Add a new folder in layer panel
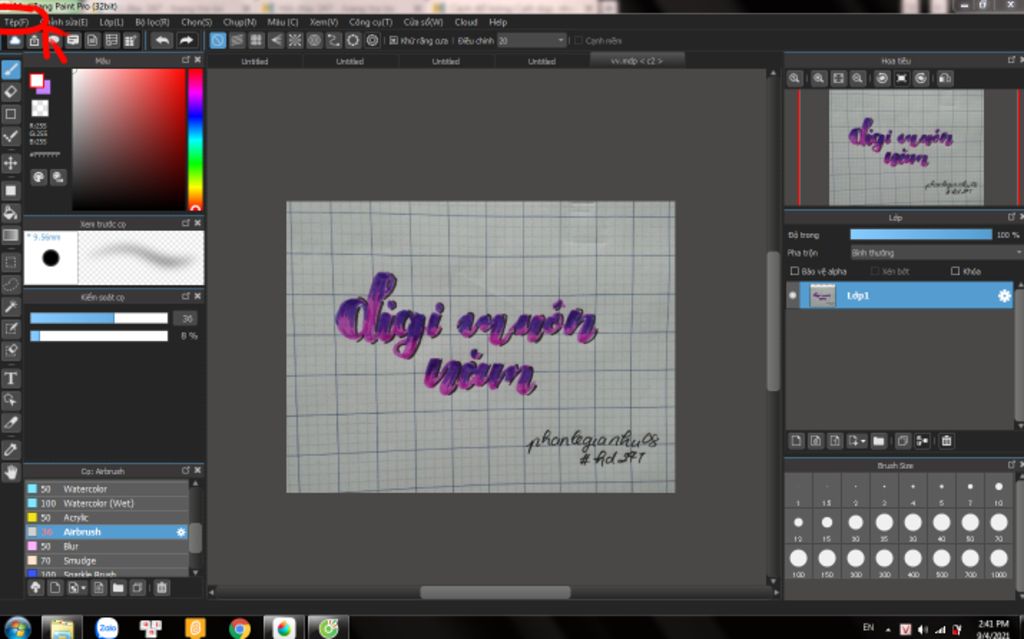The height and width of the screenshot is (639, 1024). point(878,441)
